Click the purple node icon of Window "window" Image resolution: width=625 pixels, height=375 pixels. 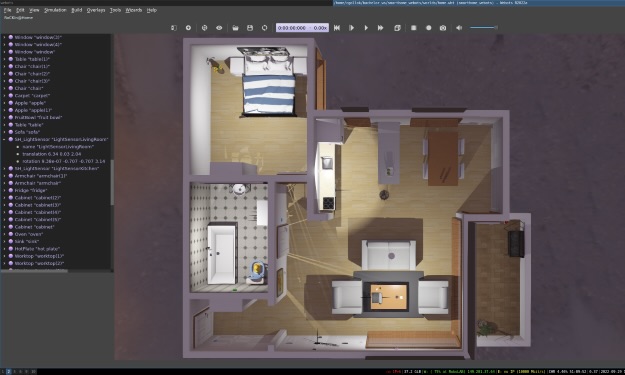[11, 52]
